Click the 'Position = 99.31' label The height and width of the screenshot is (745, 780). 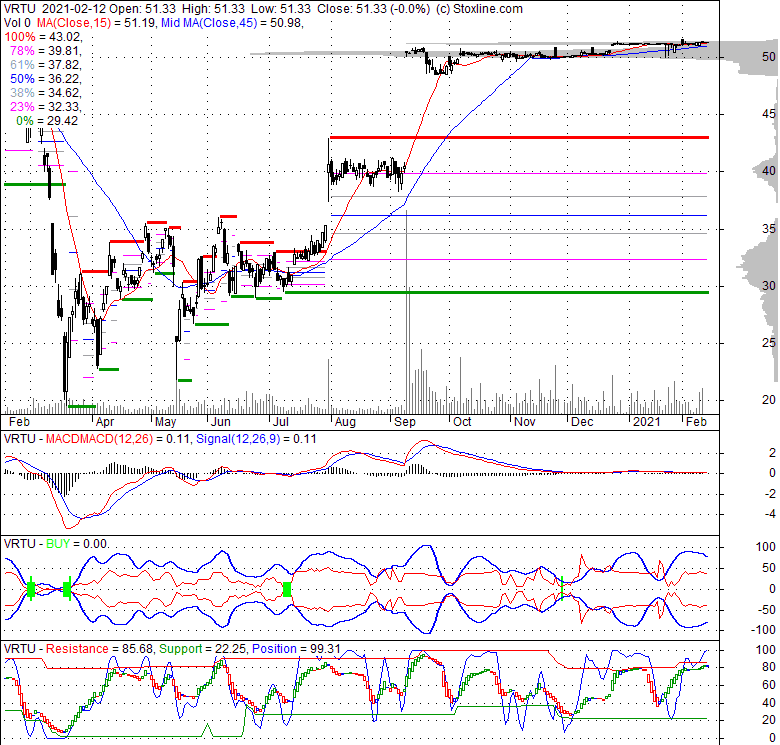click(x=296, y=649)
